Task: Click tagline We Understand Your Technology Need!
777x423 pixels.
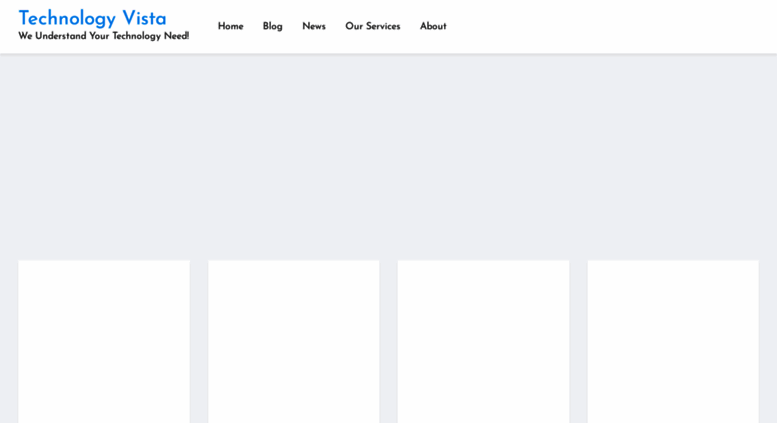Action: [104, 36]
